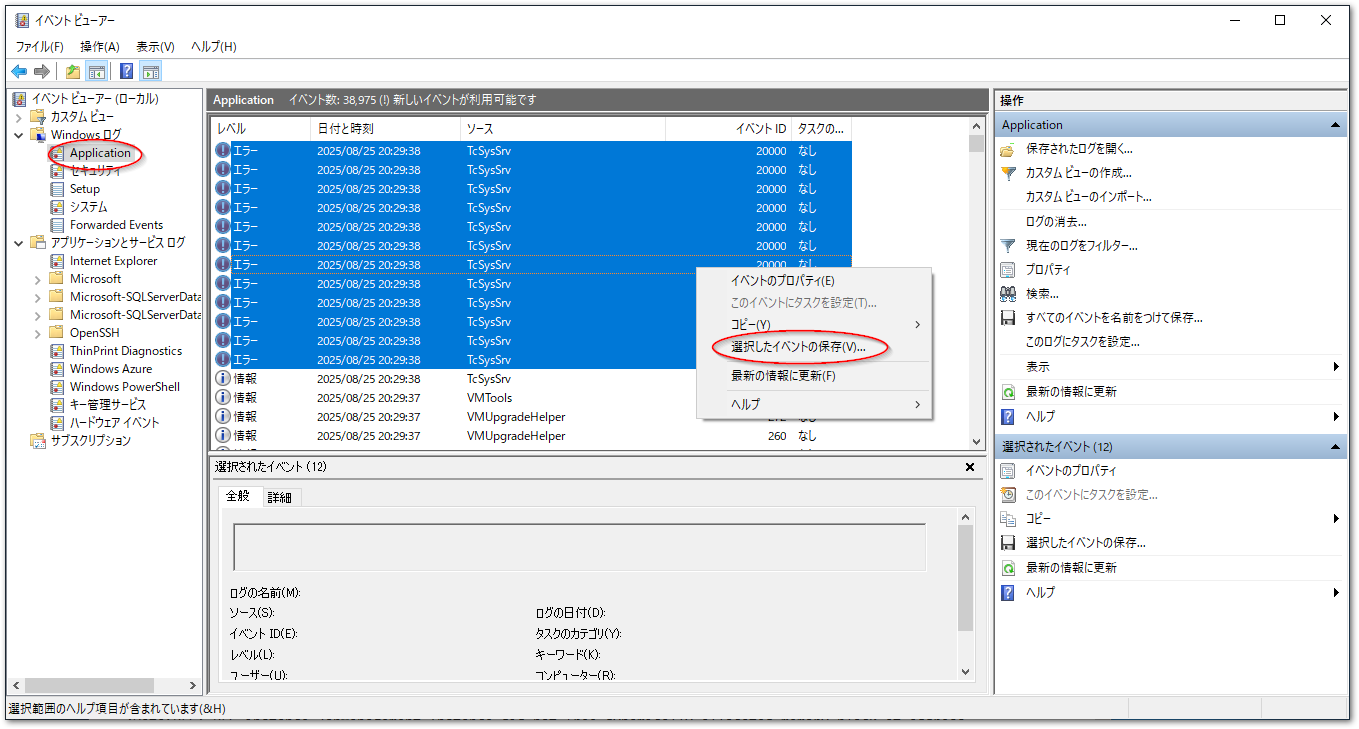The image size is (1359, 729).
Task: Expand the OpenSSH folder node
Action: tap(38, 333)
